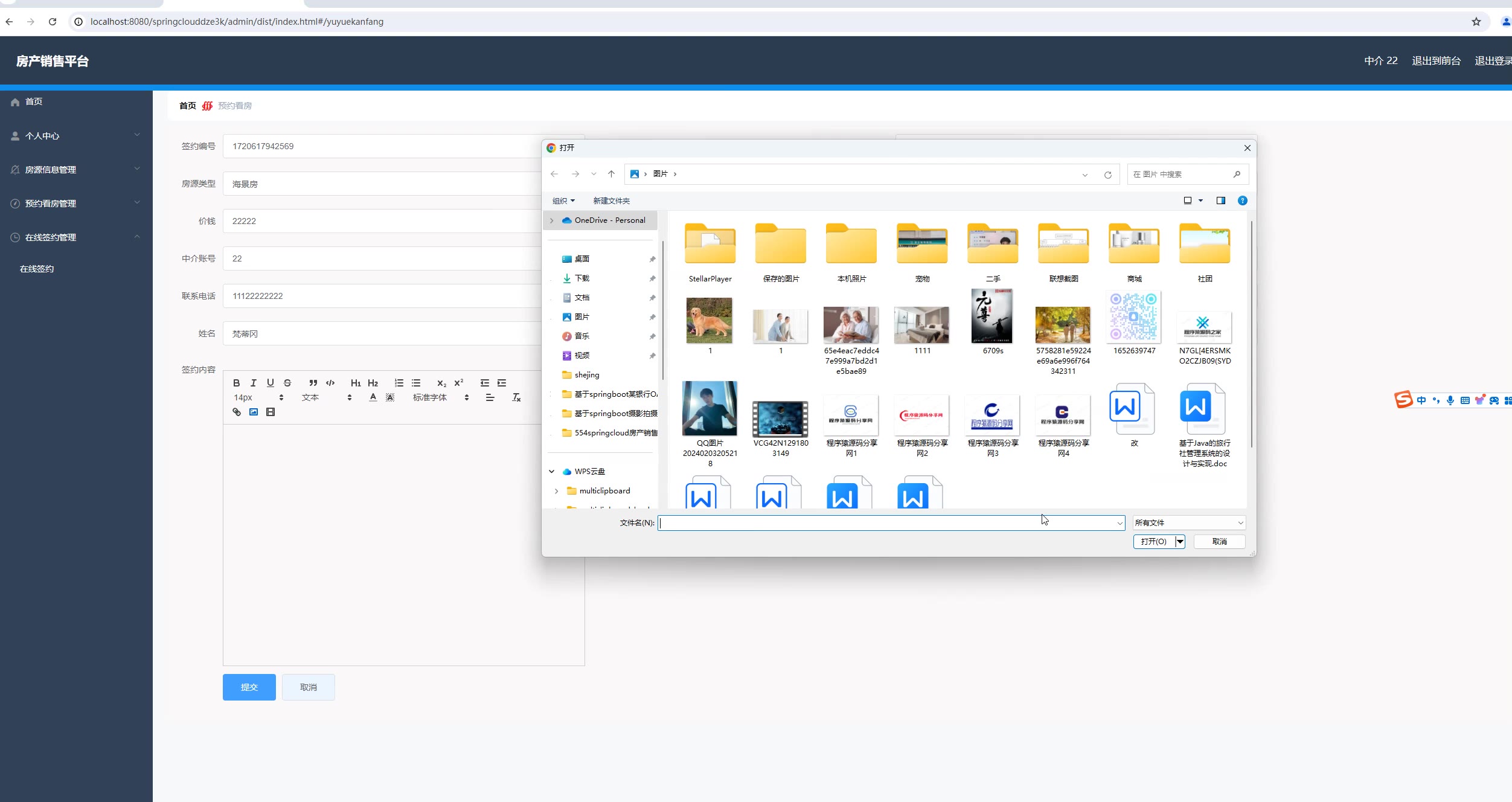Expand the OneDrive - Personal tree node
The height and width of the screenshot is (802, 1512).
pos(551,220)
